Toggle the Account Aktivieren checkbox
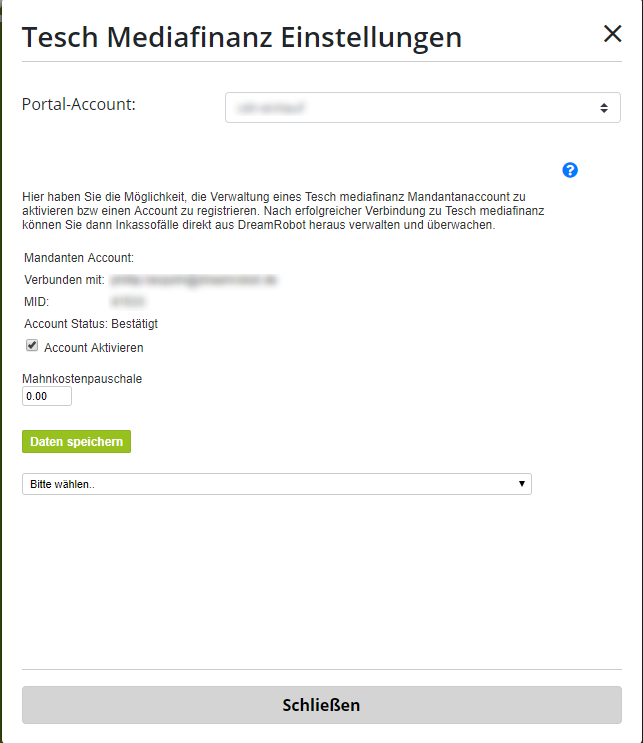Viewport: 643px width, 743px height. pyautogui.click(x=32, y=345)
